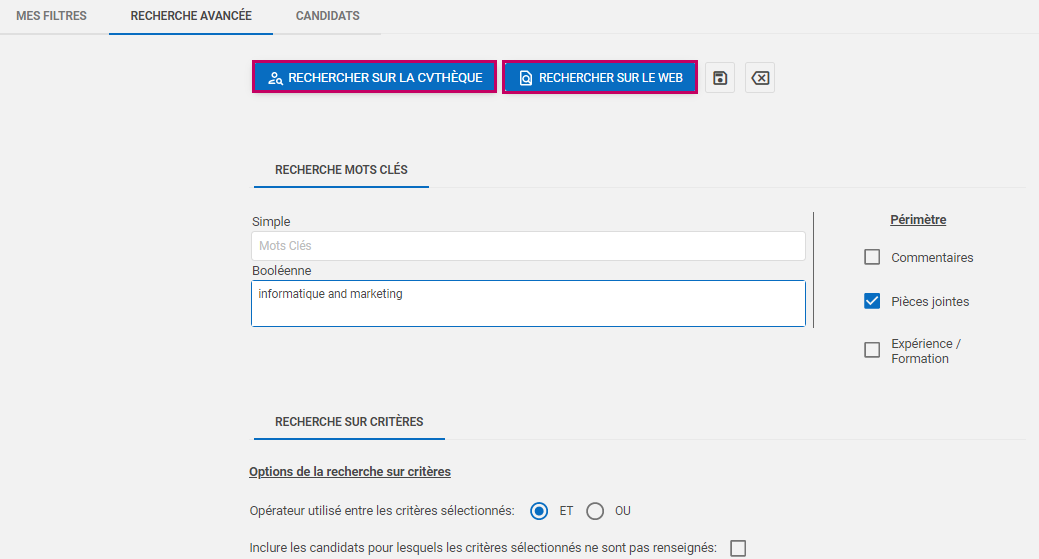The width and height of the screenshot is (1039, 559).
Task: Click the Options de la recherche sur critères heading
Action: 349,471
